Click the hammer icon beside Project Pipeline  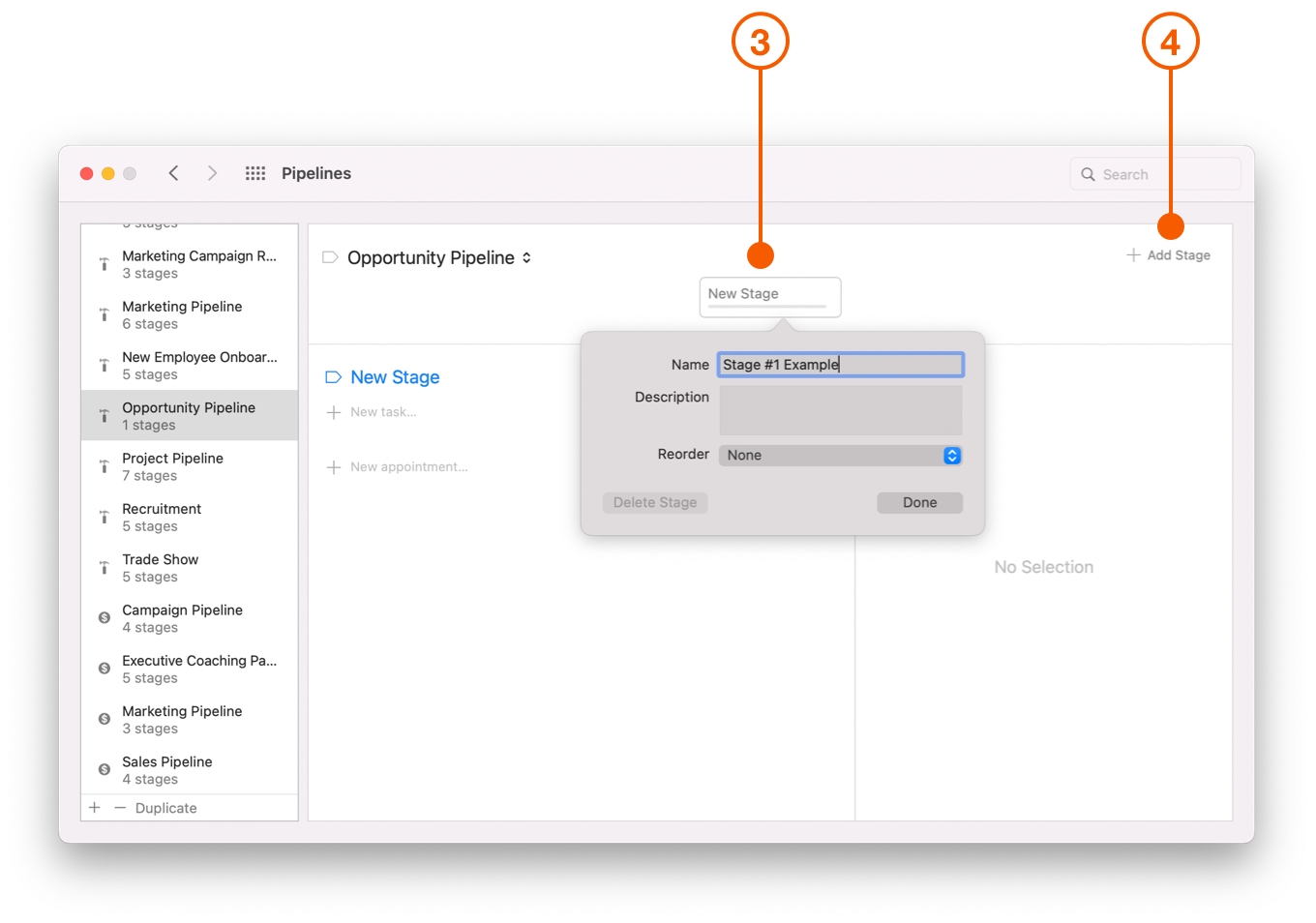click(104, 466)
